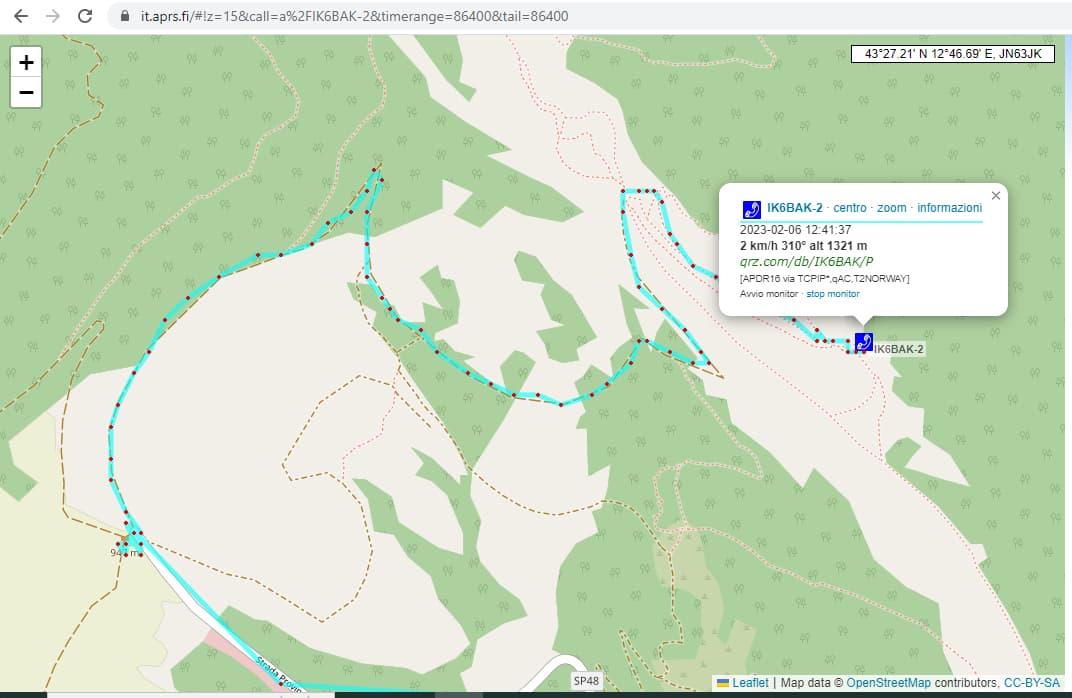The image size is (1072, 698).
Task: Click the blue IK6BAK-2 station icon in popup
Action: point(751,208)
